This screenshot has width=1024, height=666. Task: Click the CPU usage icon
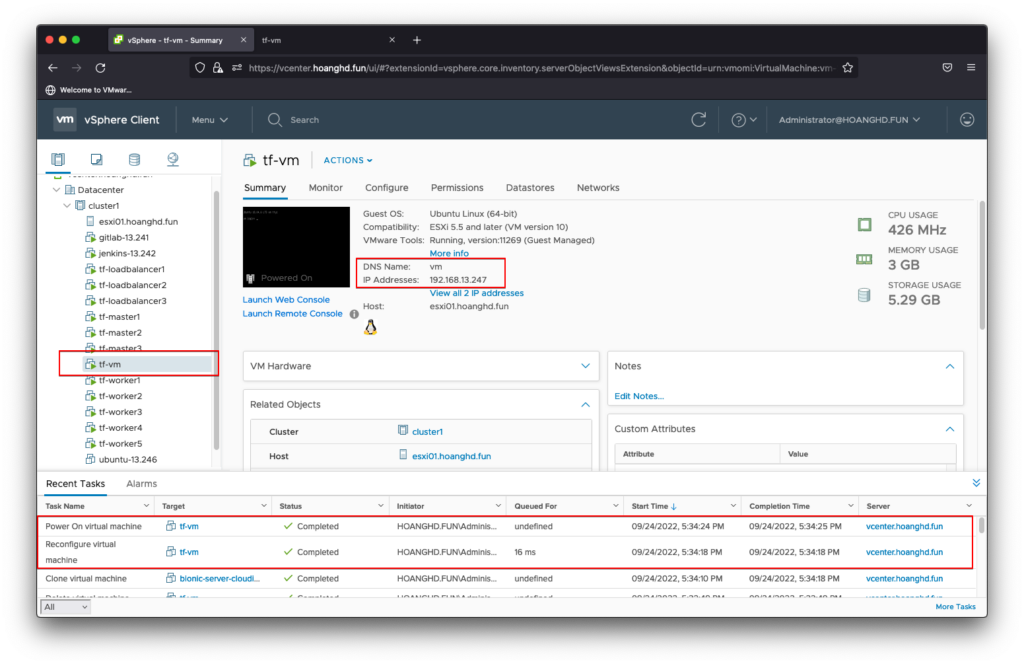864,225
